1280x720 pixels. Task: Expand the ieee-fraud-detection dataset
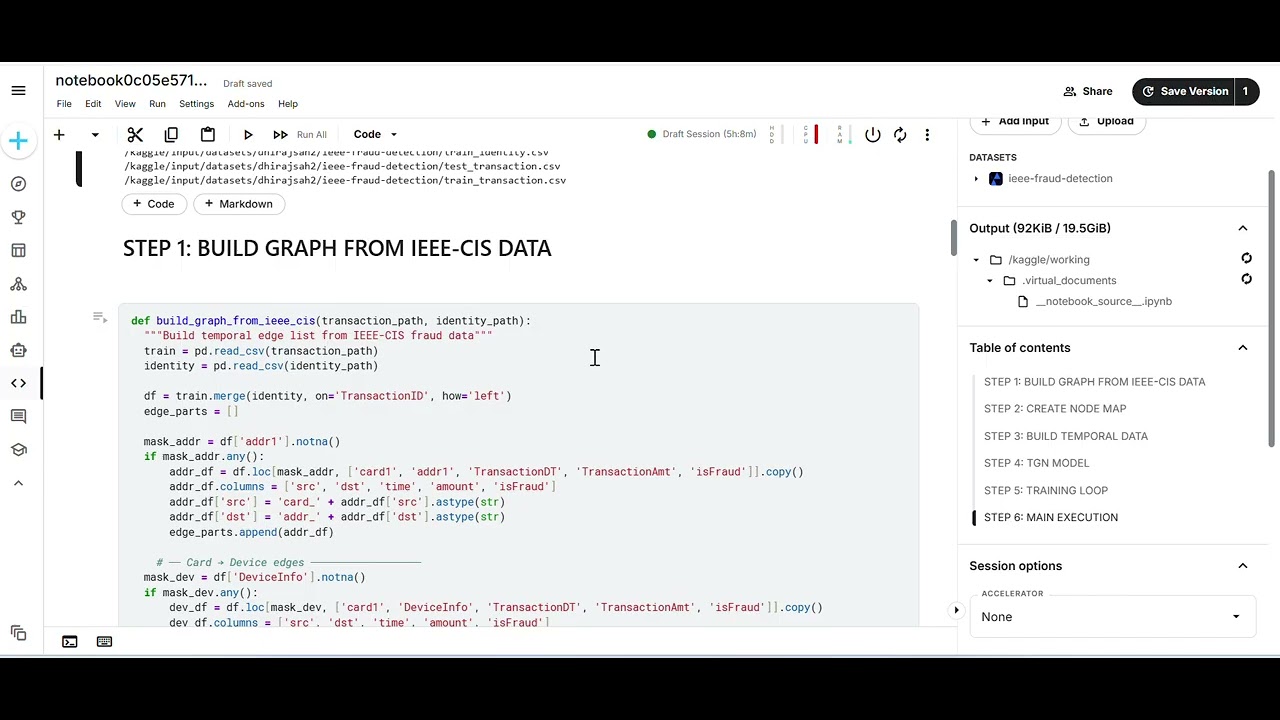point(976,179)
